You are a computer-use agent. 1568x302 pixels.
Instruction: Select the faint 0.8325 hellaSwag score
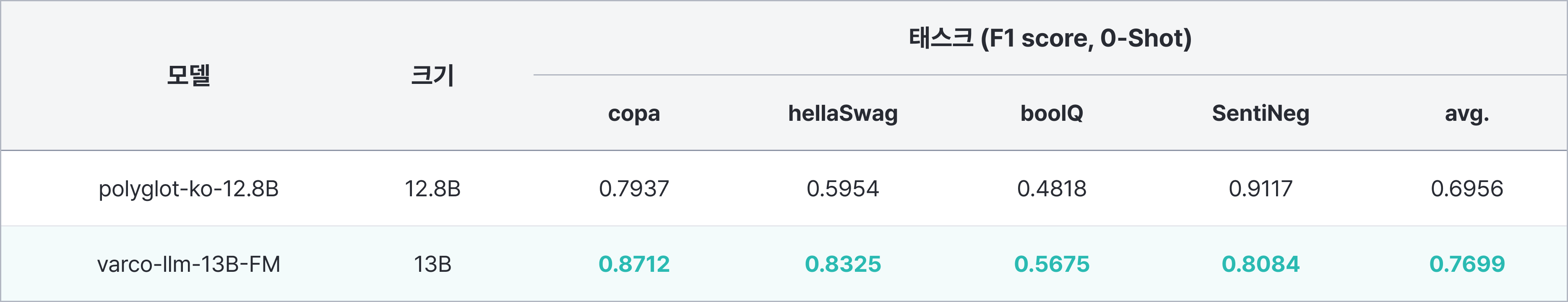click(842, 264)
